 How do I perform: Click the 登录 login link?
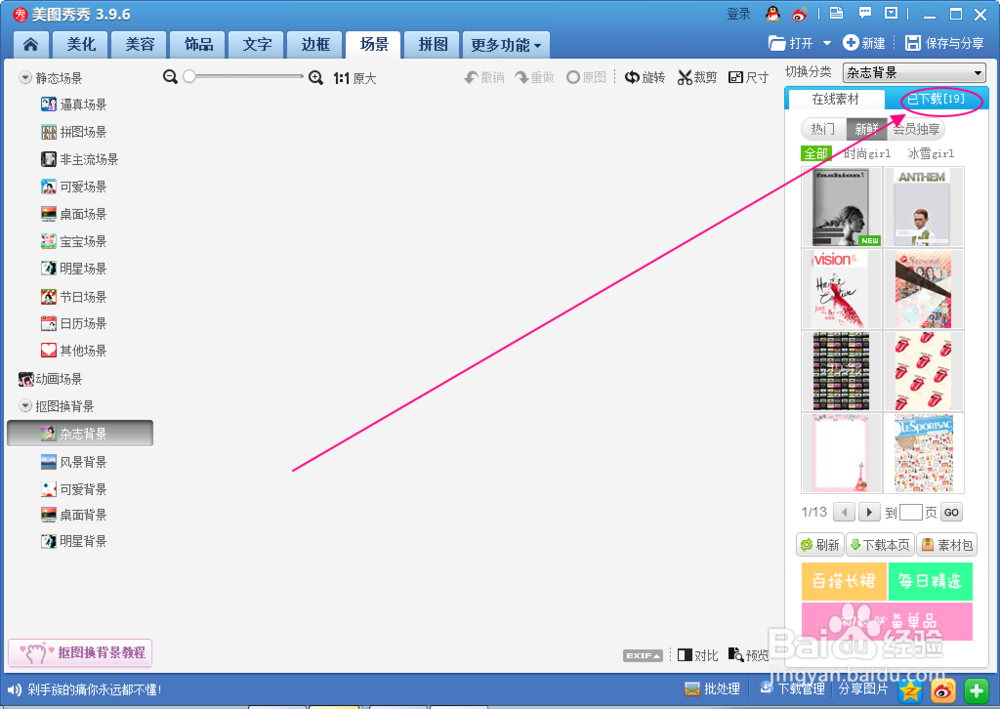point(739,13)
